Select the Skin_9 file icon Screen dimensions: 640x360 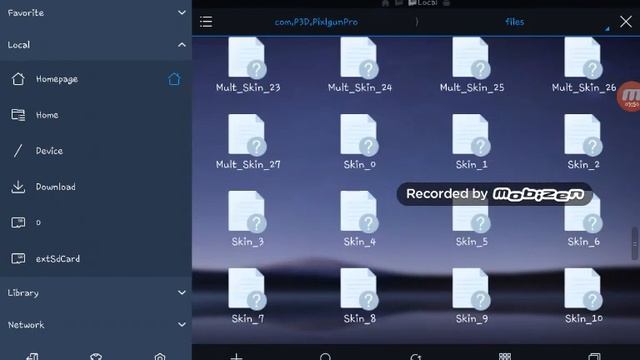(471, 289)
